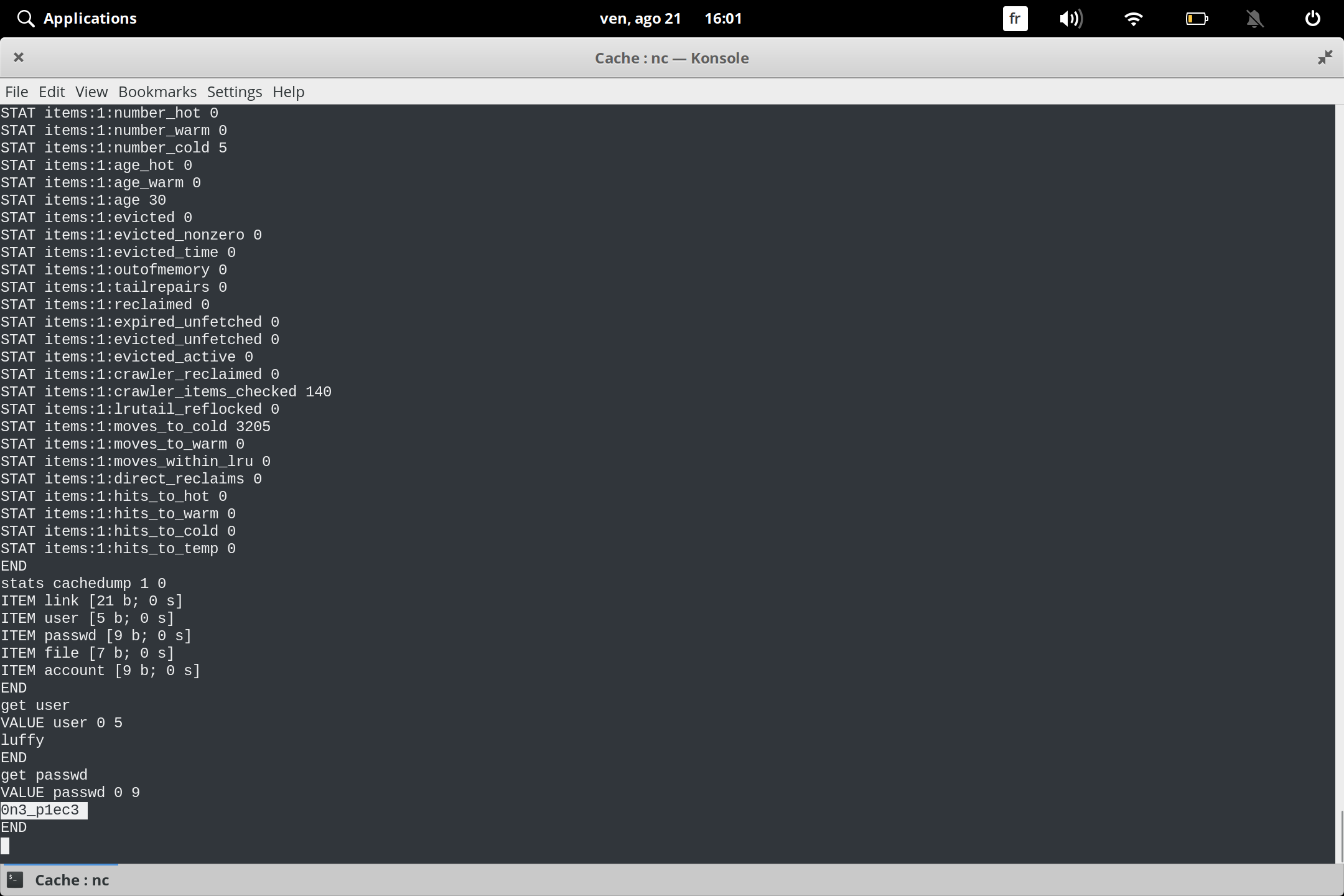Click the fr keyboard layout indicator

(1015, 19)
